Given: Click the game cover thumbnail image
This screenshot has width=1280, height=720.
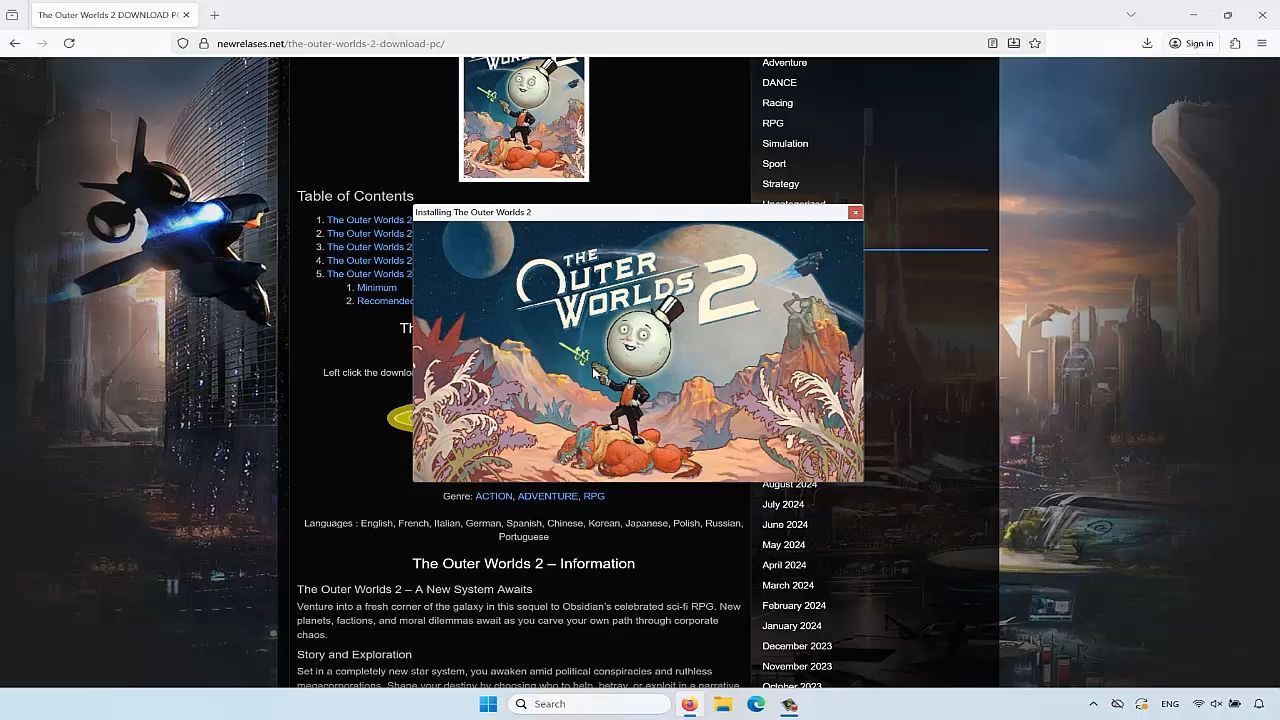Looking at the screenshot, I should (524, 118).
